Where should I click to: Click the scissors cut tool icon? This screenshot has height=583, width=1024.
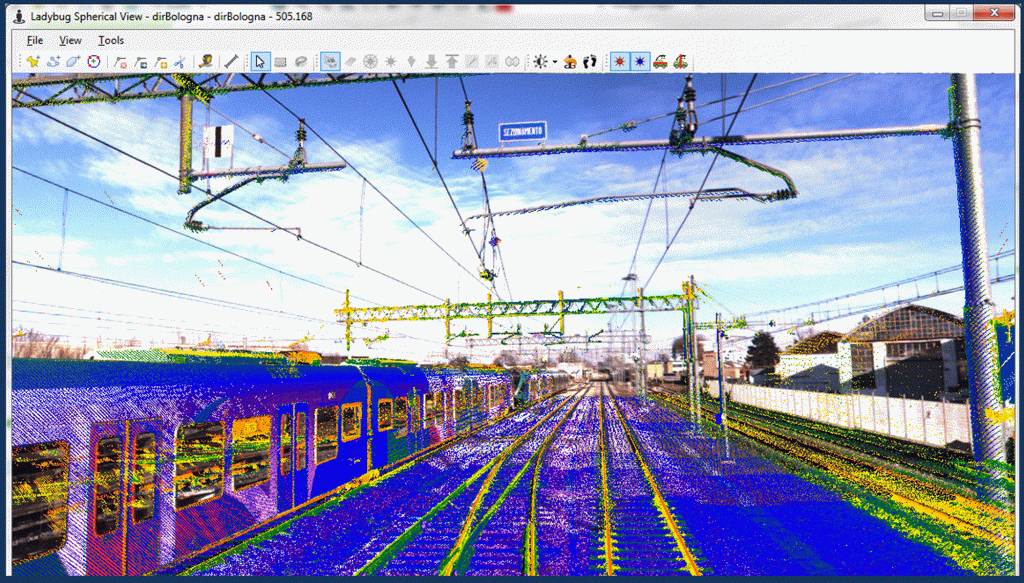click(x=180, y=62)
